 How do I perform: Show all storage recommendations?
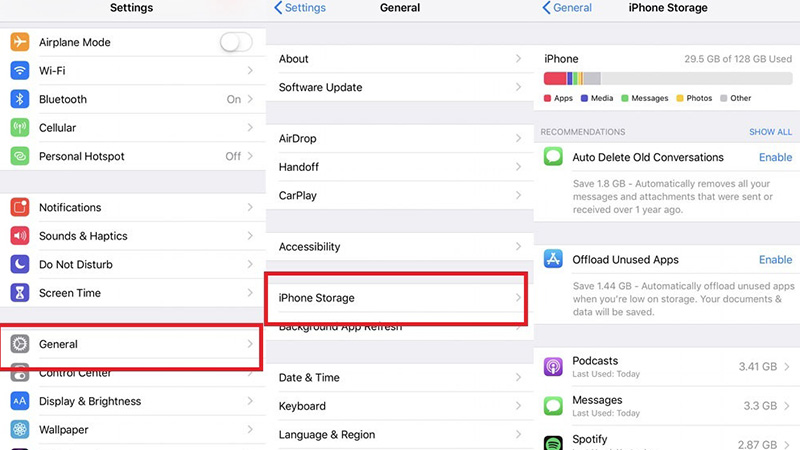[770, 132]
